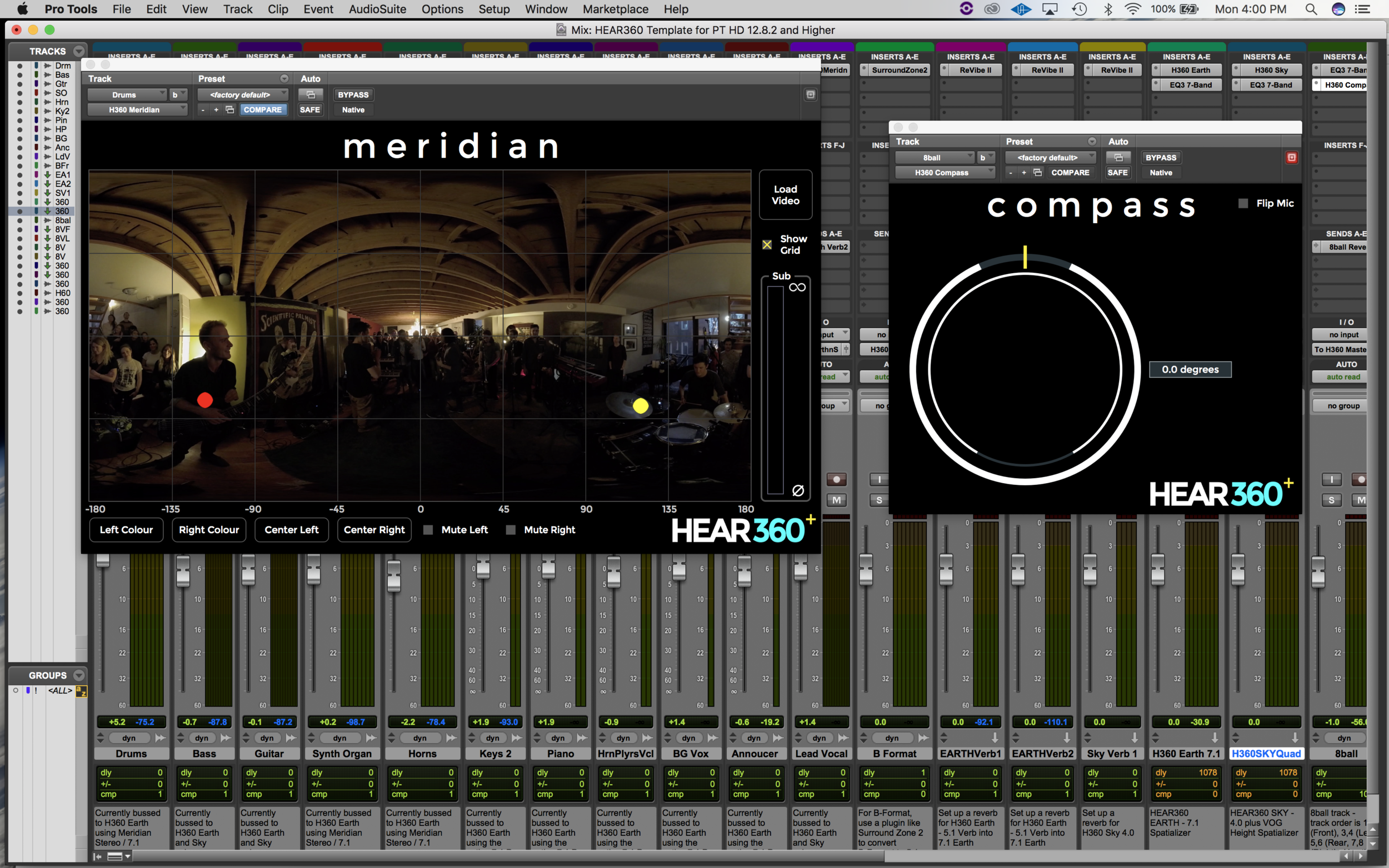Open the AudioSuite menu
The image size is (1389, 868).
377,9
